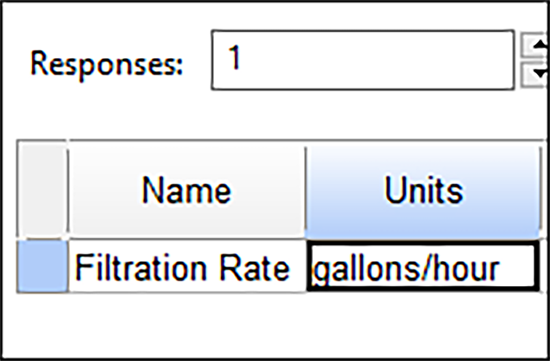The height and width of the screenshot is (361, 550).
Task: Select the Name column header
Action: 187,190
